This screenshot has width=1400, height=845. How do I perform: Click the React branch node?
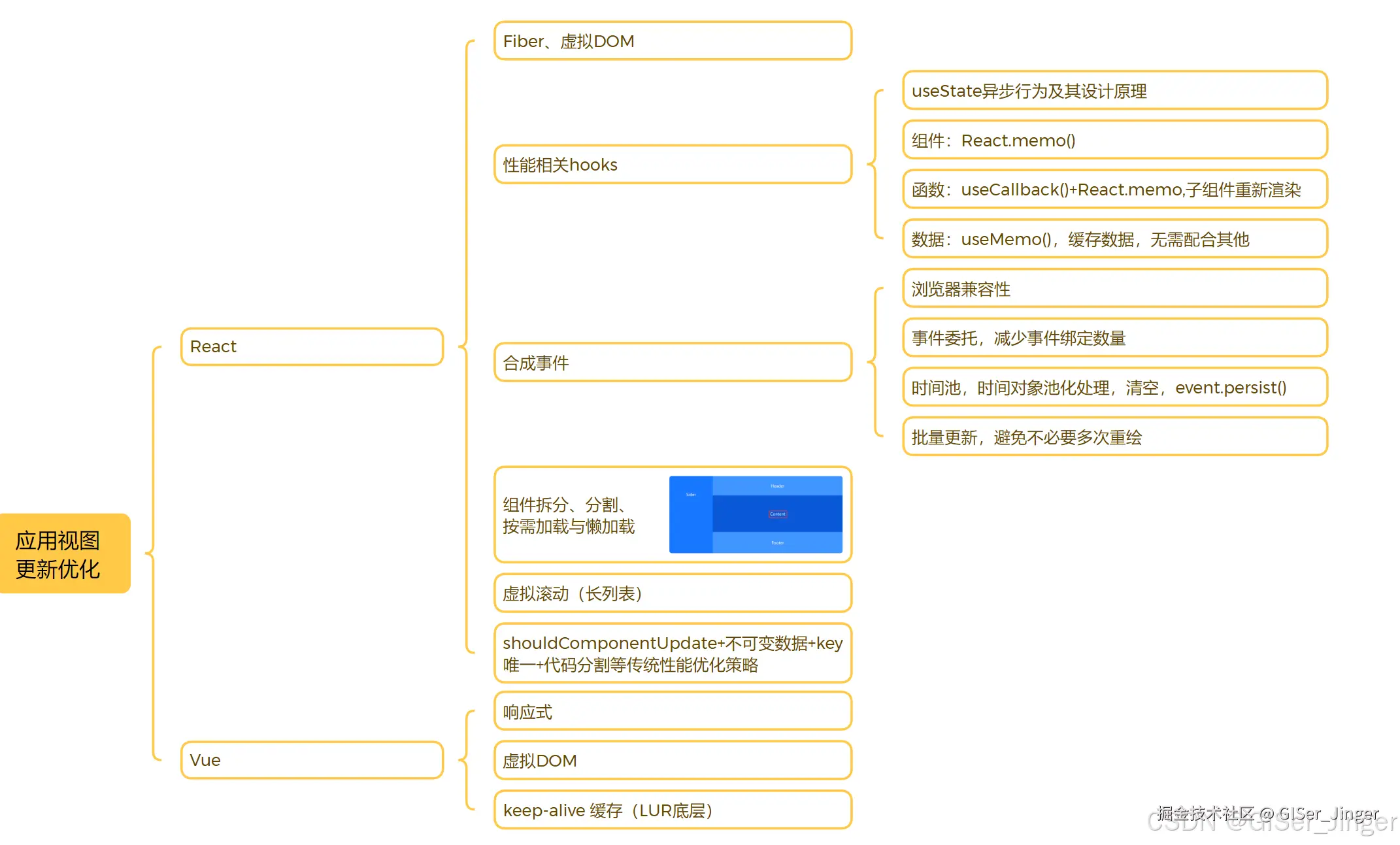(311, 346)
